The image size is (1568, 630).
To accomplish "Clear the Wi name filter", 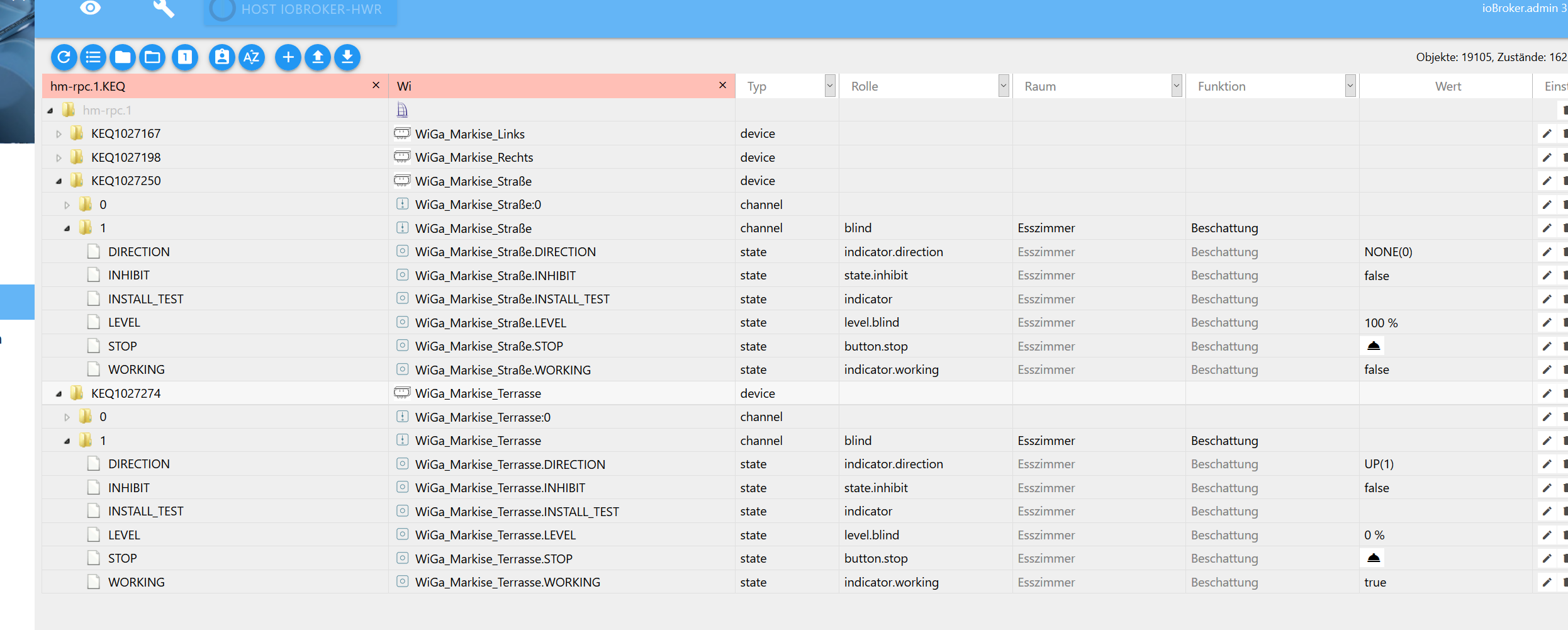I will (723, 85).
